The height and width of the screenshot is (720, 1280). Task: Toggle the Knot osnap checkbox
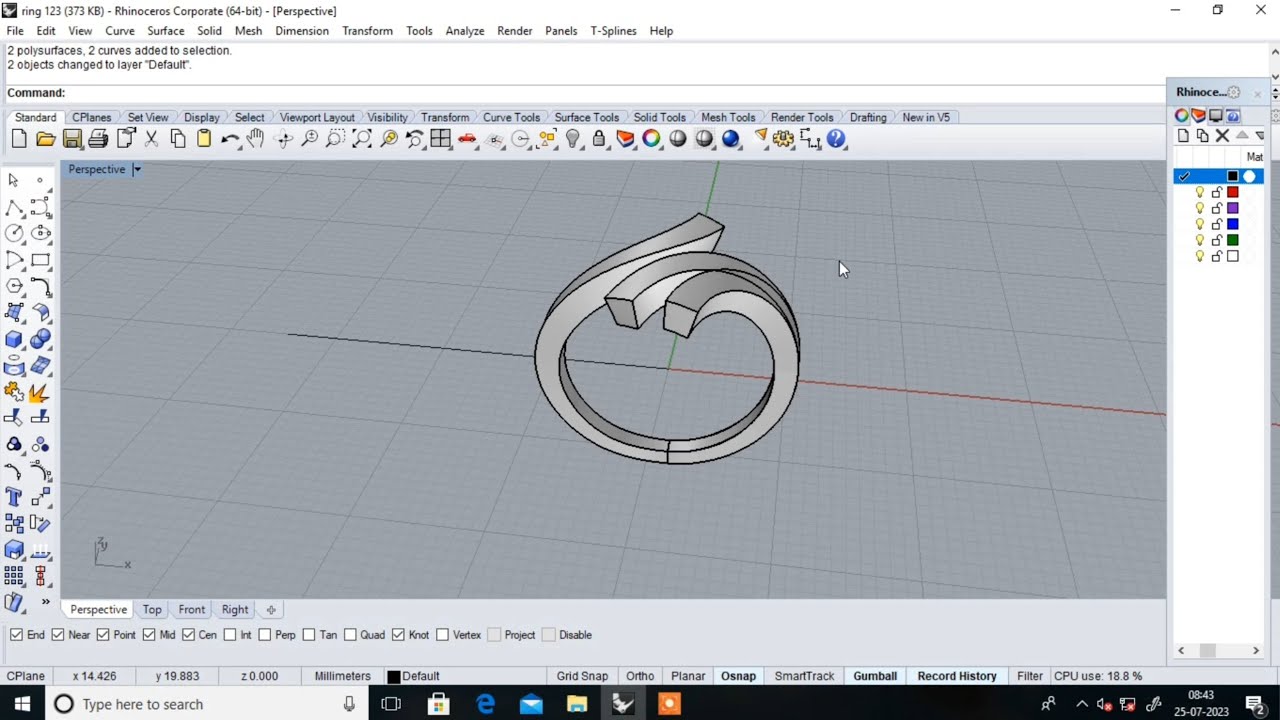(x=399, y=635)
